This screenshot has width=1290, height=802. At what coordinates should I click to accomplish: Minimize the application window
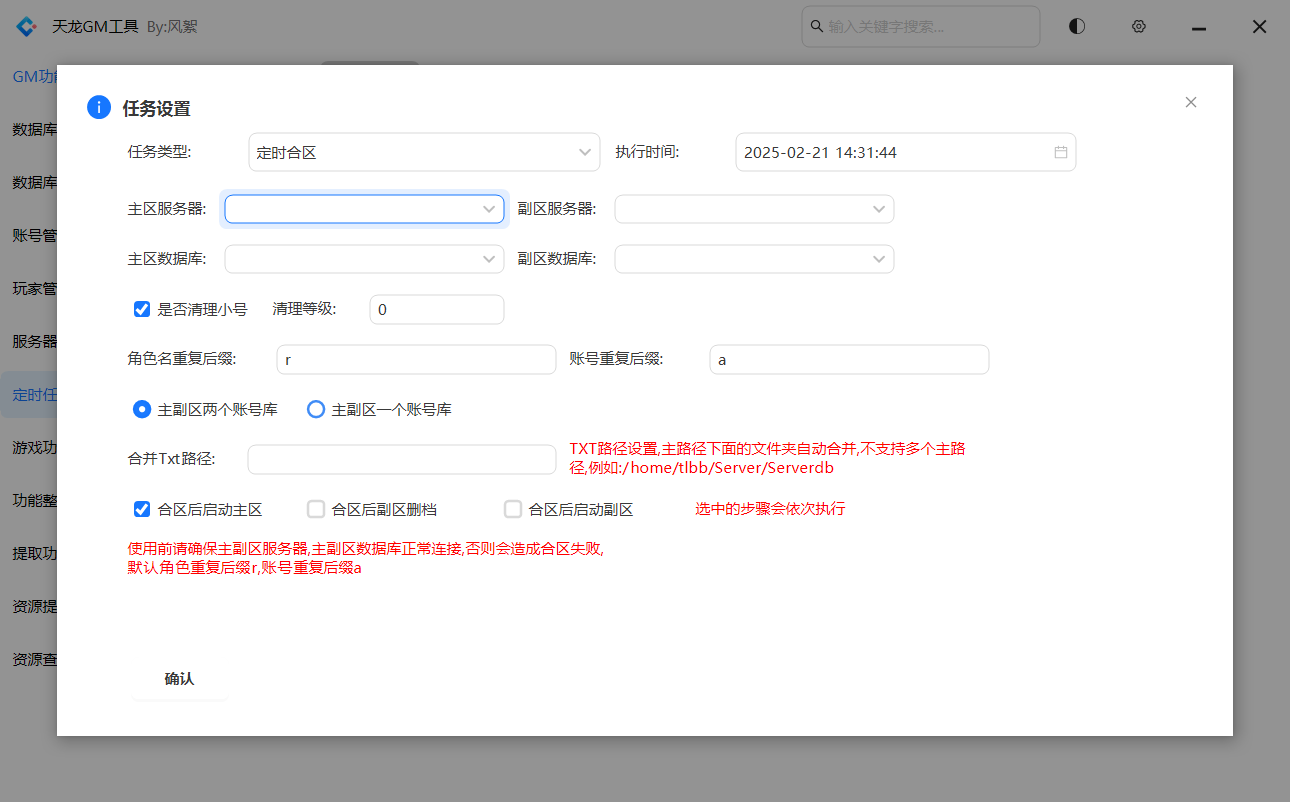tap(1199, 28)
